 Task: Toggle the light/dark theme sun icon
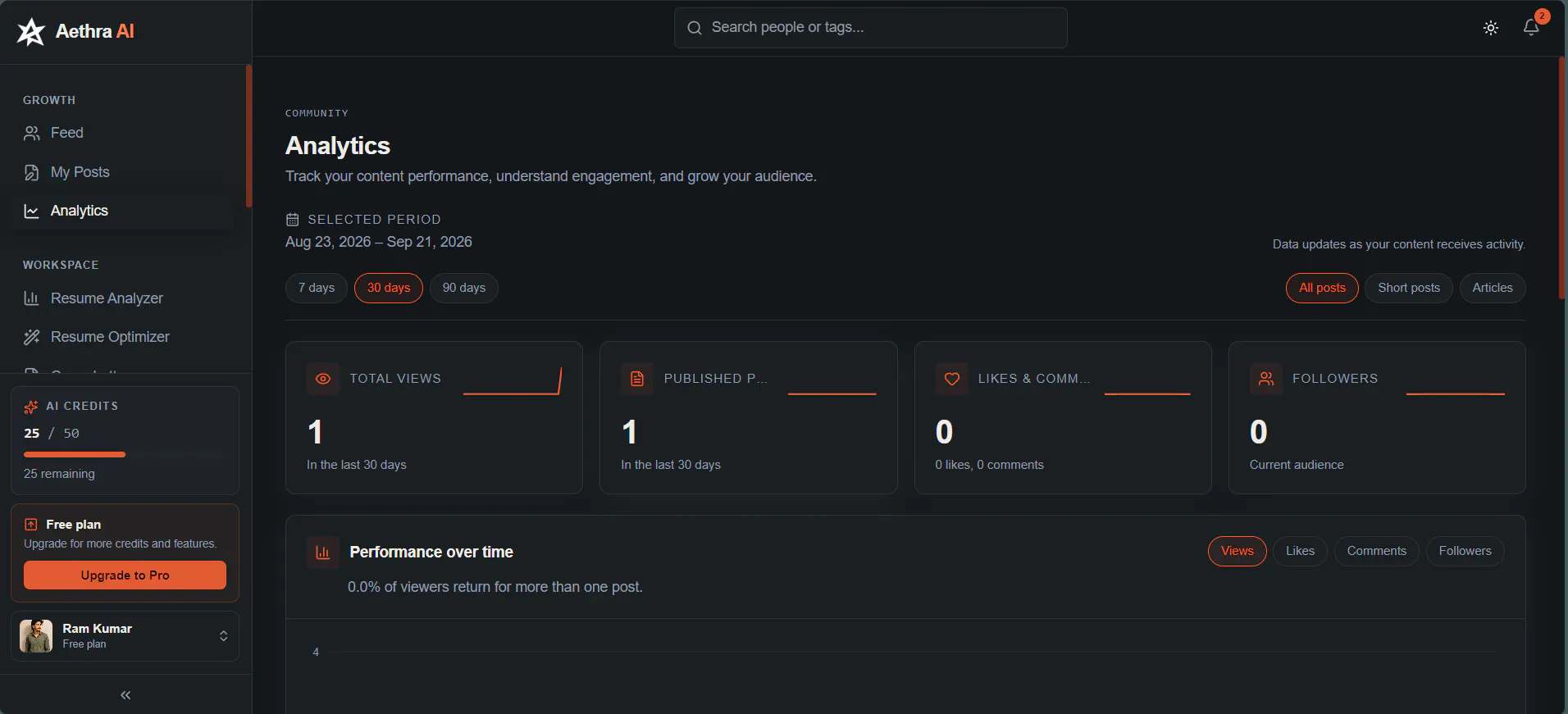1491,28
